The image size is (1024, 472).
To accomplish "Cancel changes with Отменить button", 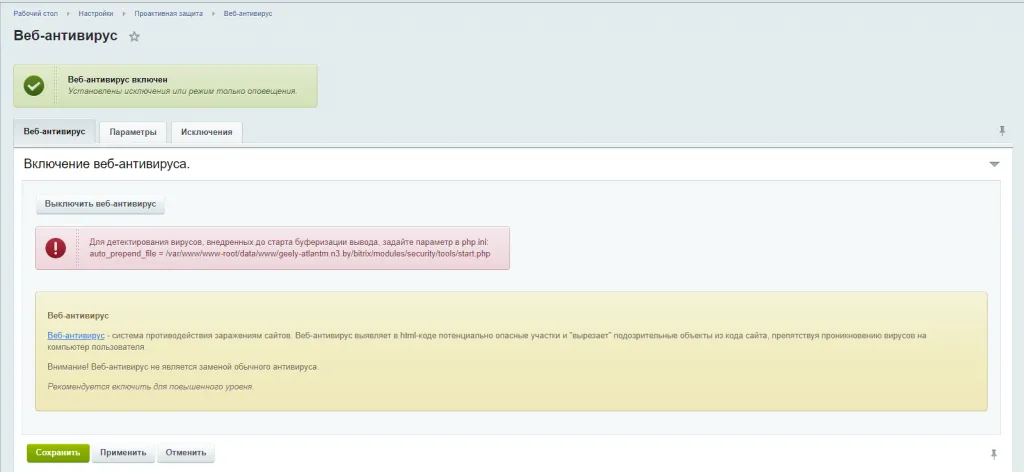I will [186, 453].
